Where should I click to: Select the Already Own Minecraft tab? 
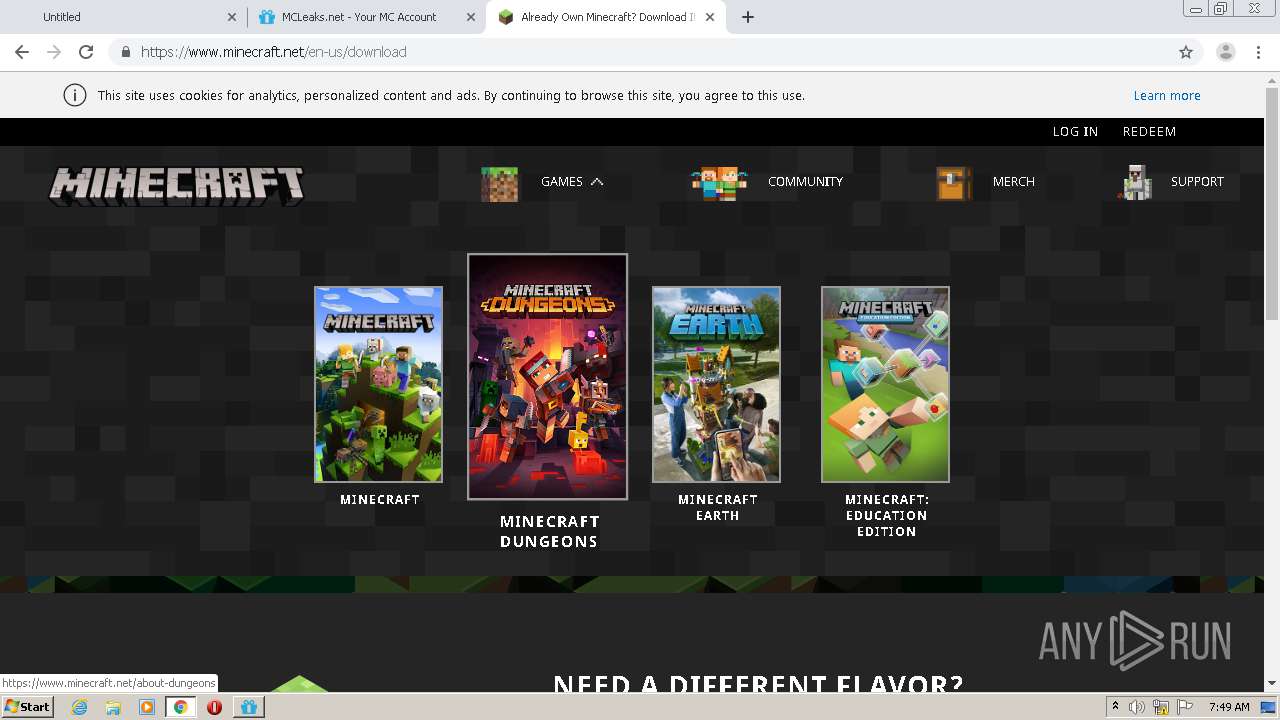605,17
